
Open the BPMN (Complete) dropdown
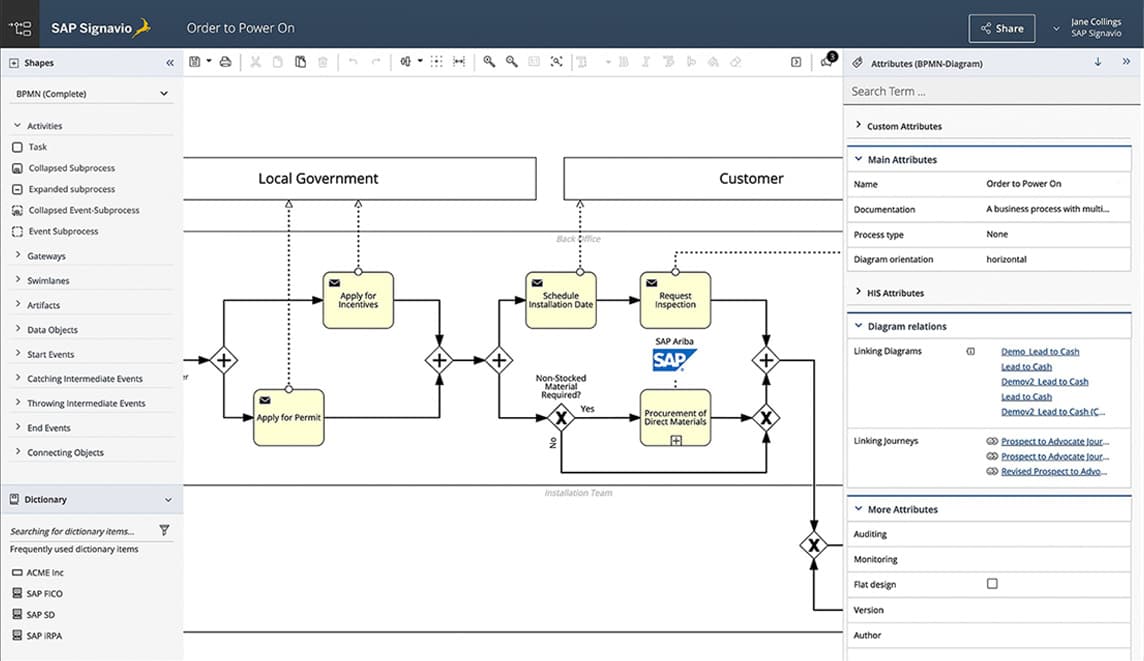click(x=91, y=93)
